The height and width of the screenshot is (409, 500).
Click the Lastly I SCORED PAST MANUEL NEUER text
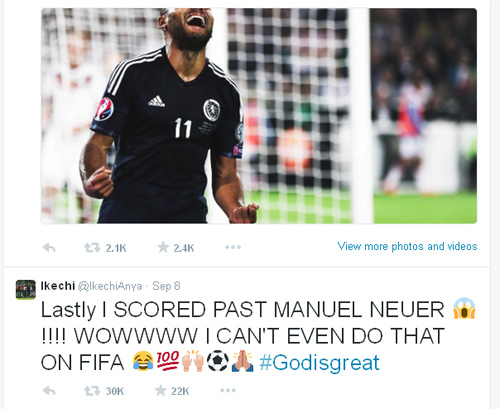(x=242, y=310)
